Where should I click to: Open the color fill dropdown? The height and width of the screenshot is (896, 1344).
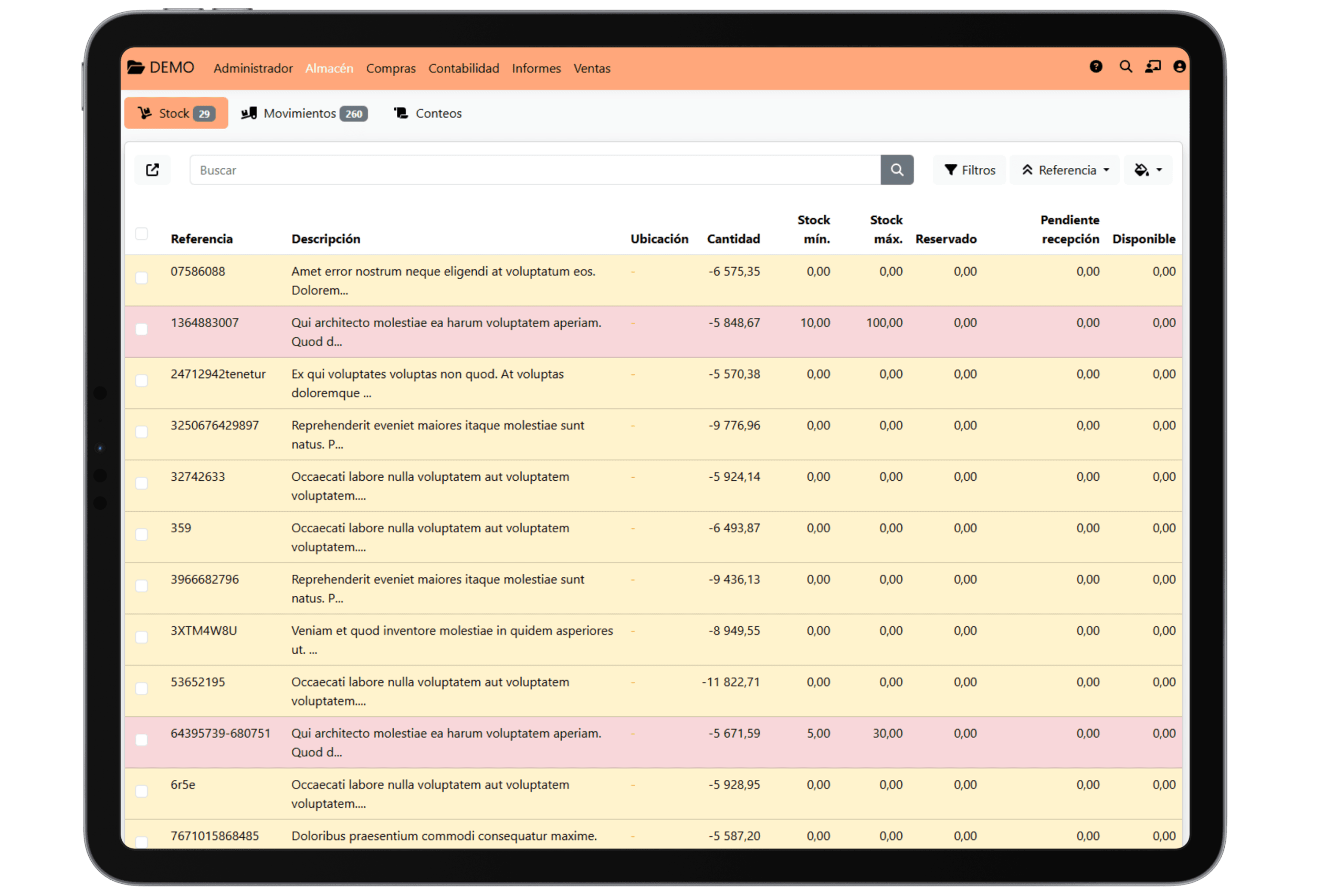pyautogui.click(x=1148, y=170)
